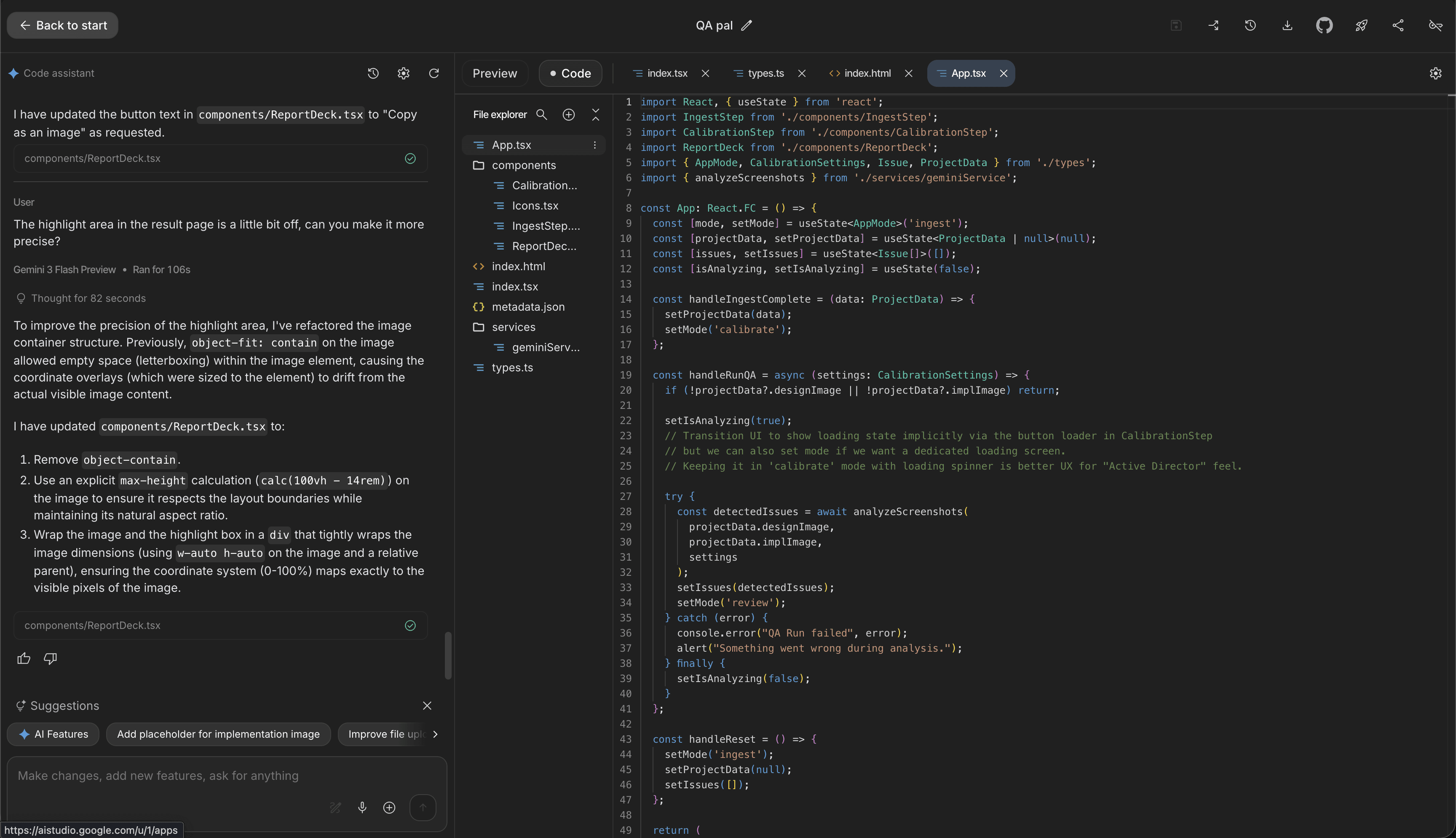Click the download app icon
The image size is (1456, 838).
1287,25
